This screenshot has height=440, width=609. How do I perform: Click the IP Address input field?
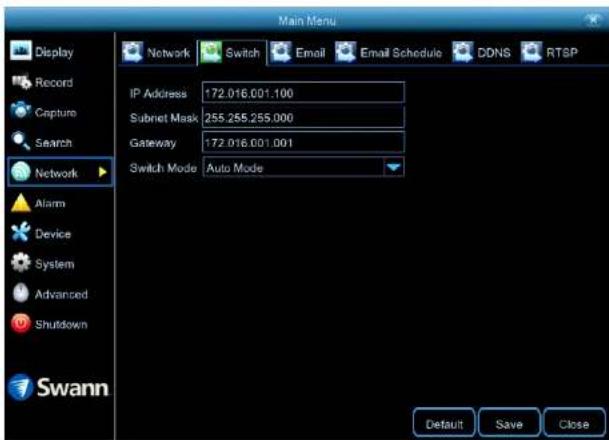pyautogui.click(x=303, y=92)
